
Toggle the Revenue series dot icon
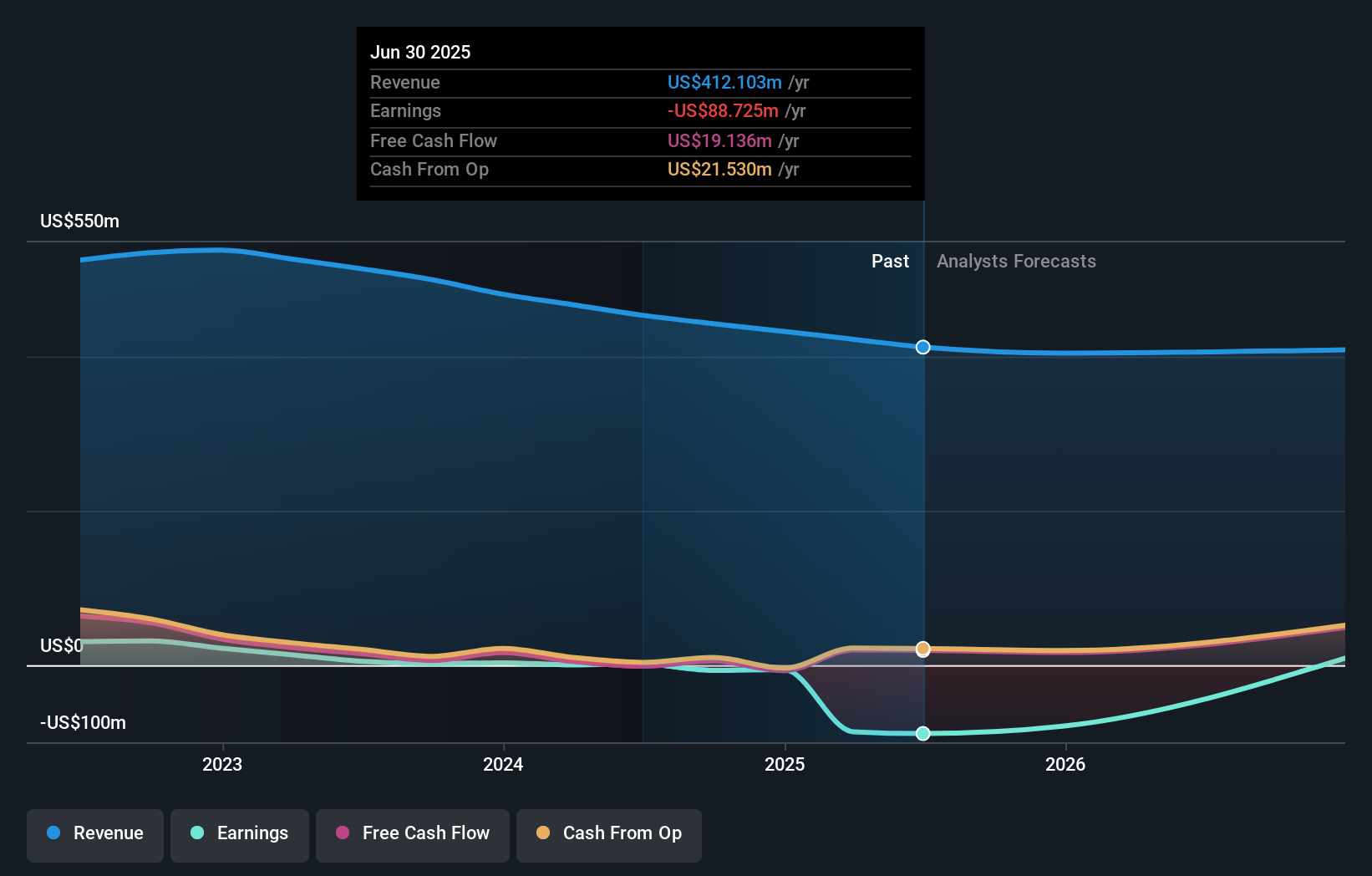coord(53,833)
